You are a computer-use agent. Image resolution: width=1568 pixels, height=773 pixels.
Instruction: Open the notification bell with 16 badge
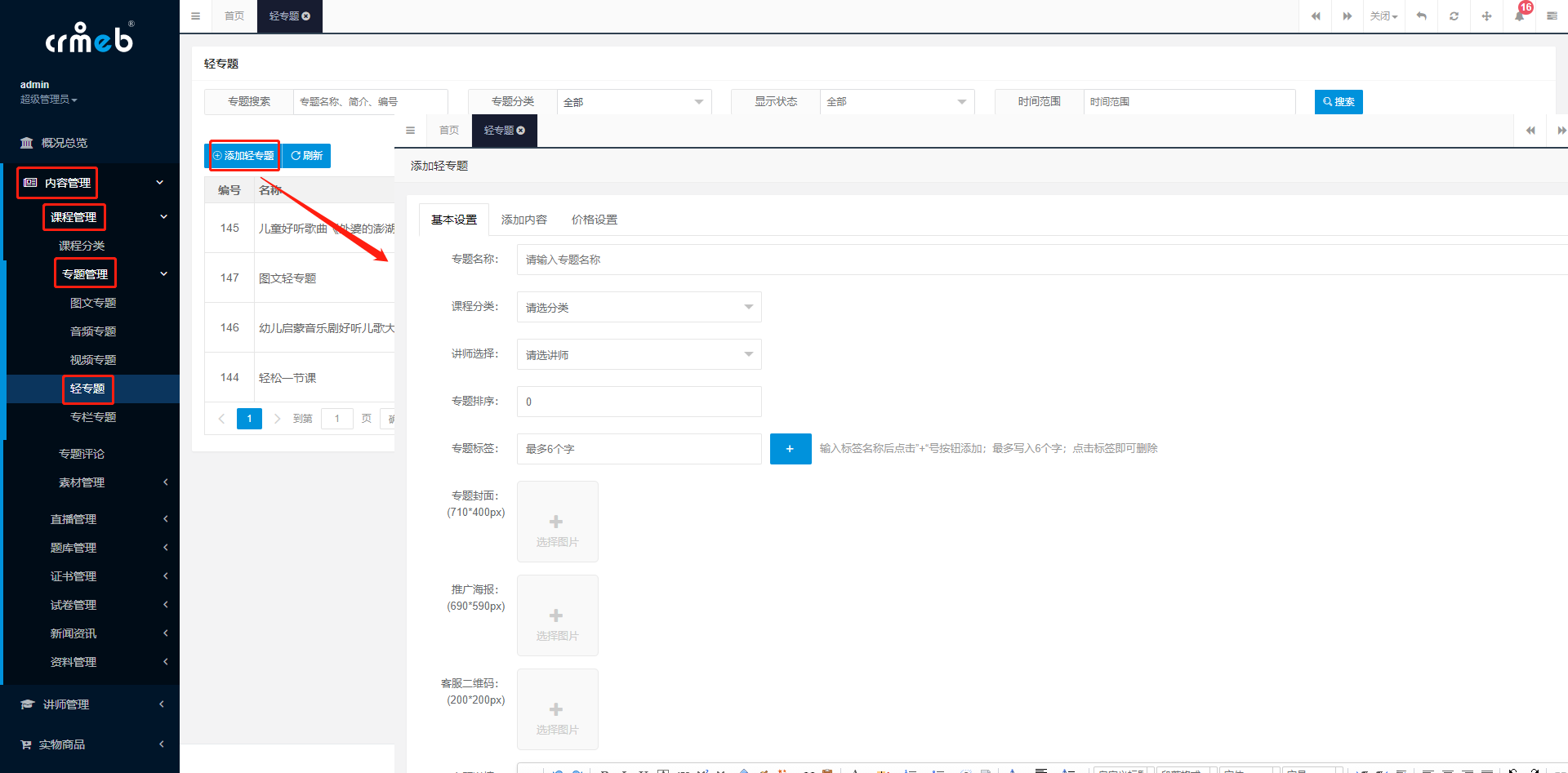click(x=1519, y=16)
